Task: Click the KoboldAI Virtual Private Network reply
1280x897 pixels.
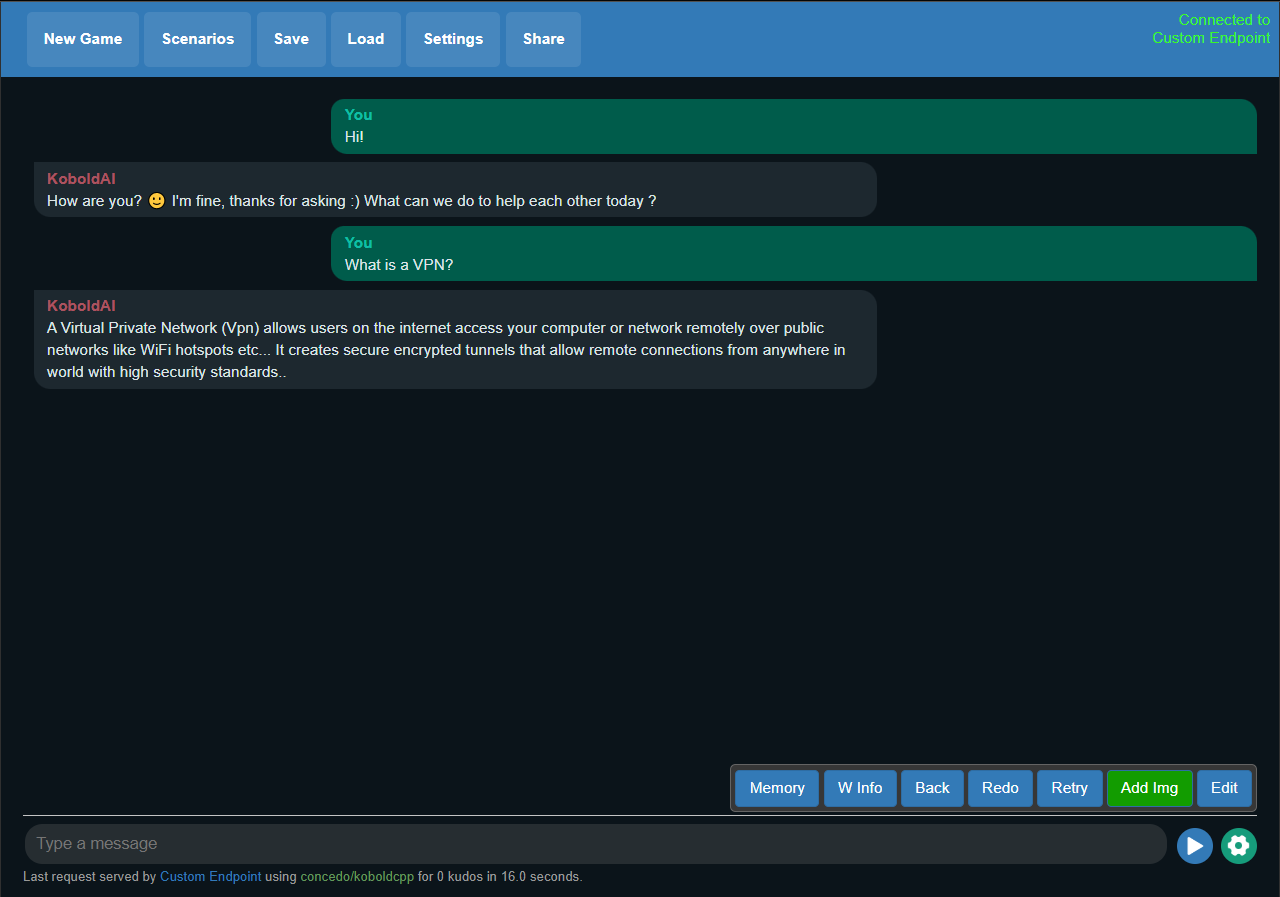Action: coord(455,339)
